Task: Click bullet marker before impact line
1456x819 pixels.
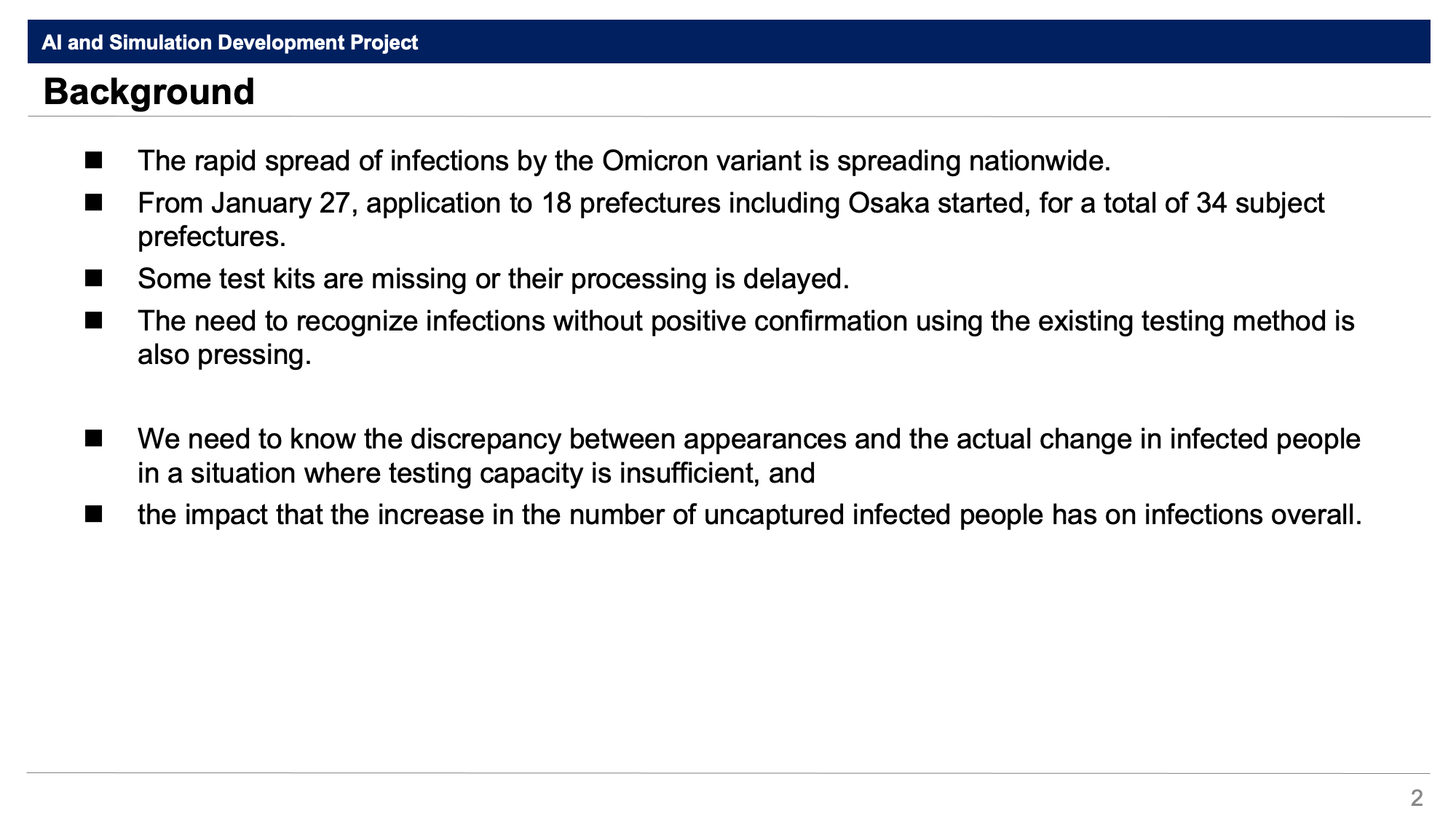Action: [93, 515]
